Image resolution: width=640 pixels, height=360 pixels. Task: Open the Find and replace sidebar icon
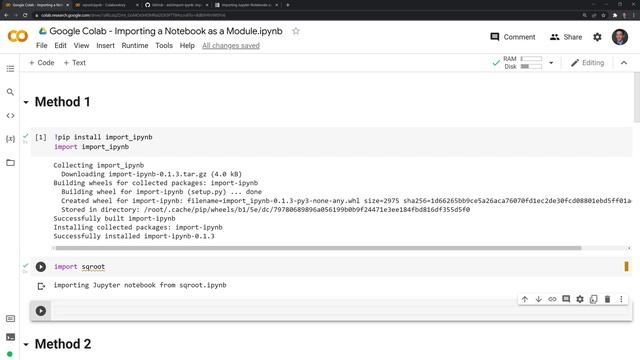point(10,92)
